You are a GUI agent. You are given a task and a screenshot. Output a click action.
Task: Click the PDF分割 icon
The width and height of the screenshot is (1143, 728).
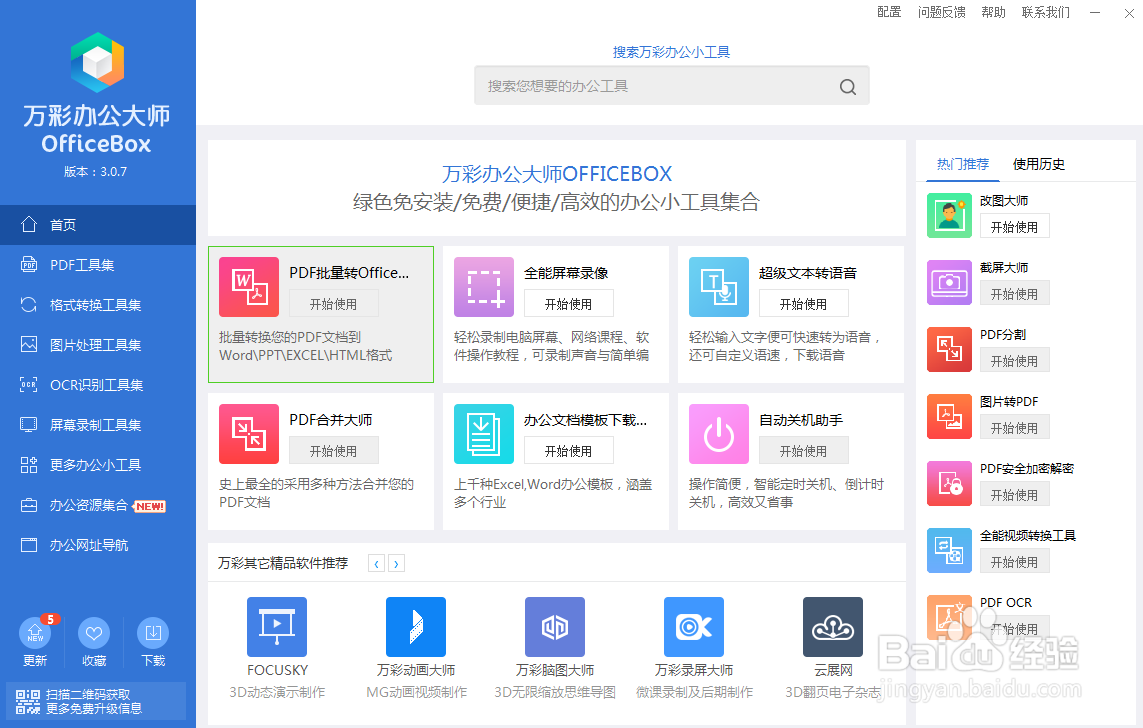pos(949,350)
